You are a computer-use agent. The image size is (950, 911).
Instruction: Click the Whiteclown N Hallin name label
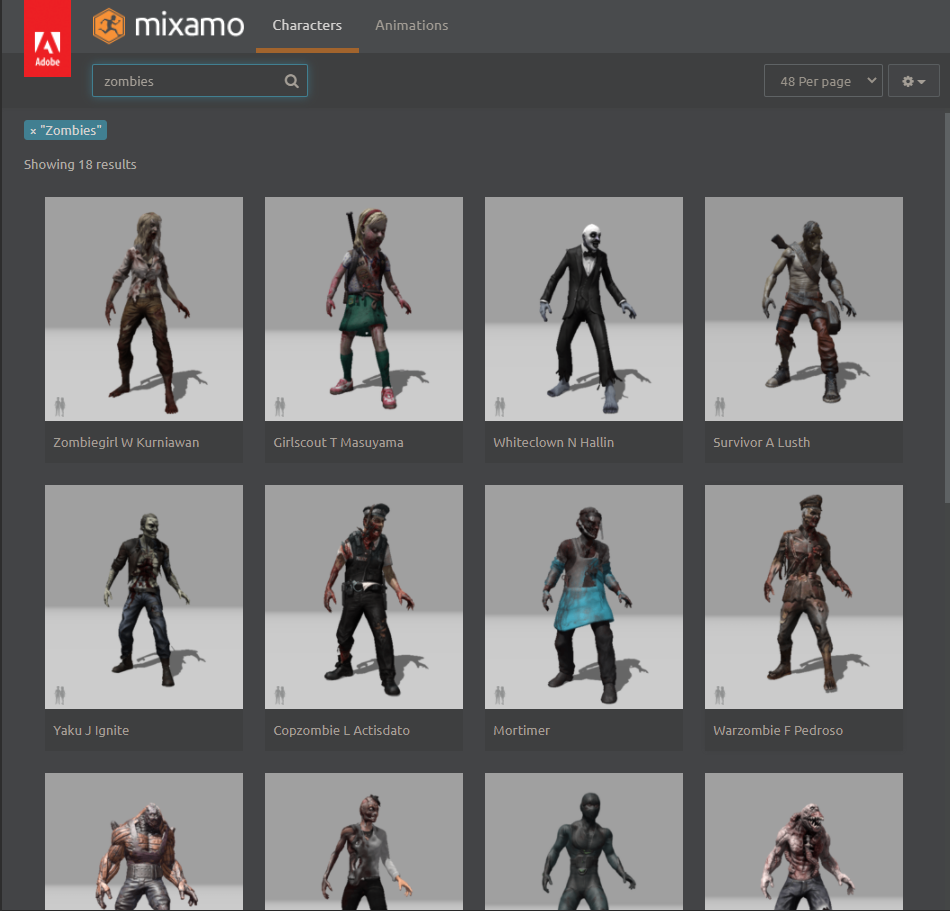coord(553,442)
